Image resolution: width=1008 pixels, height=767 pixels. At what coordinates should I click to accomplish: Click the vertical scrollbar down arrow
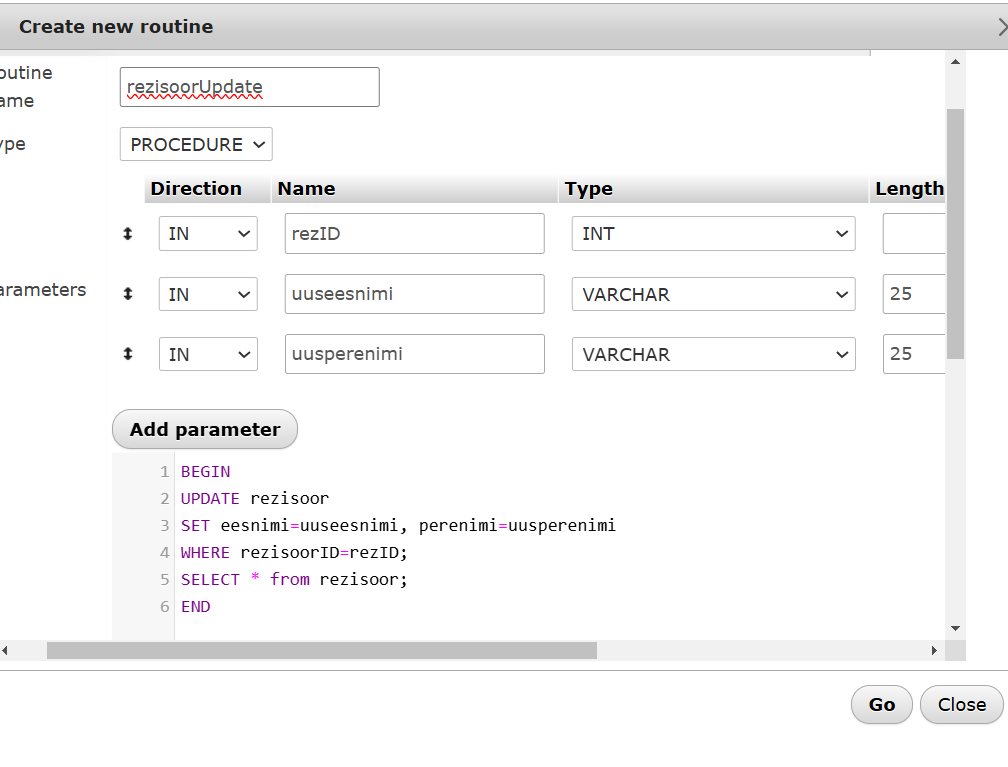pos(955,628)
